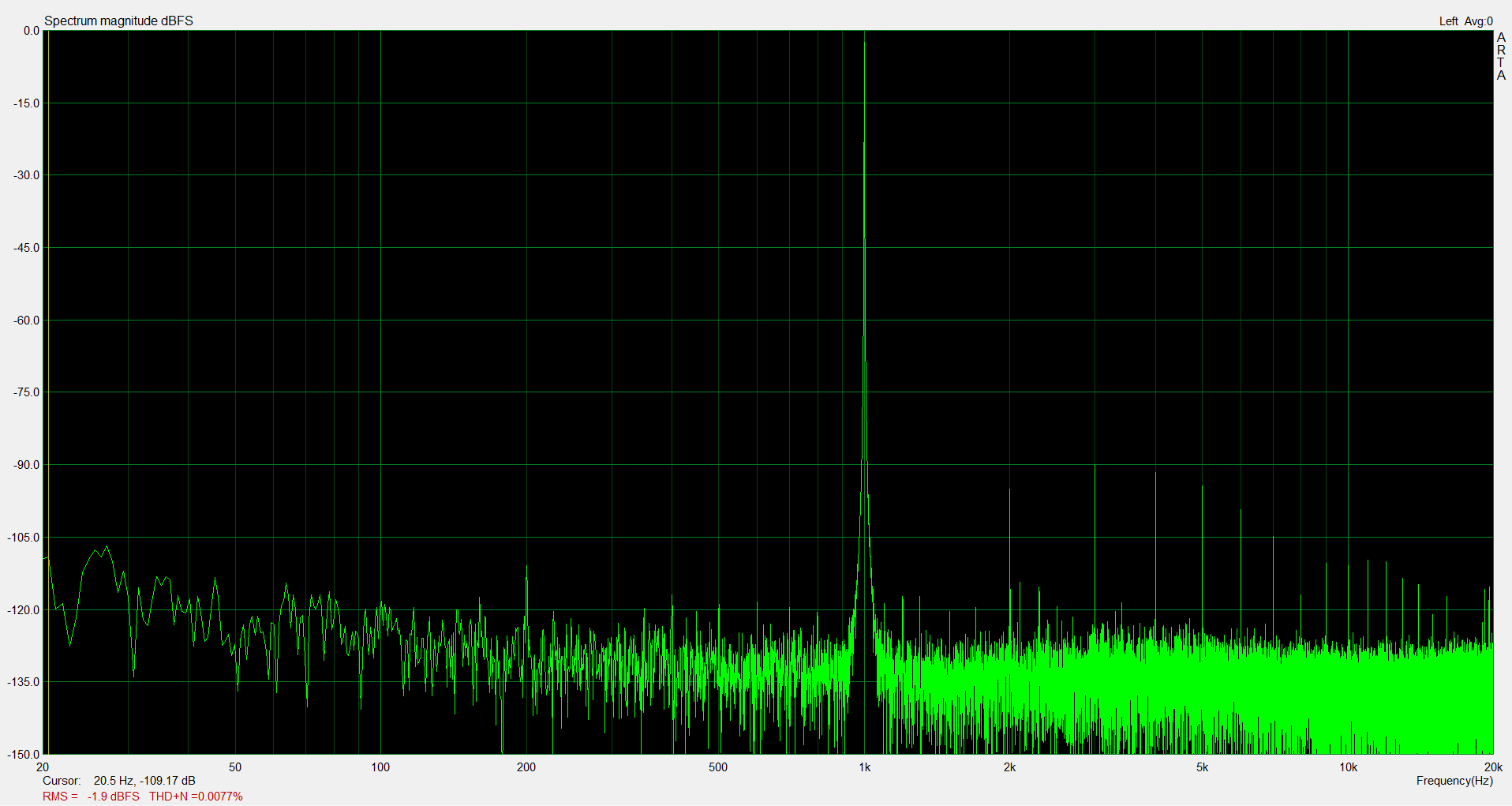Click the 'Frequency(Hz)' axis label
Image resolution: width=1512 pixels, height=806 pixels.
click(x=1454, y=781)
